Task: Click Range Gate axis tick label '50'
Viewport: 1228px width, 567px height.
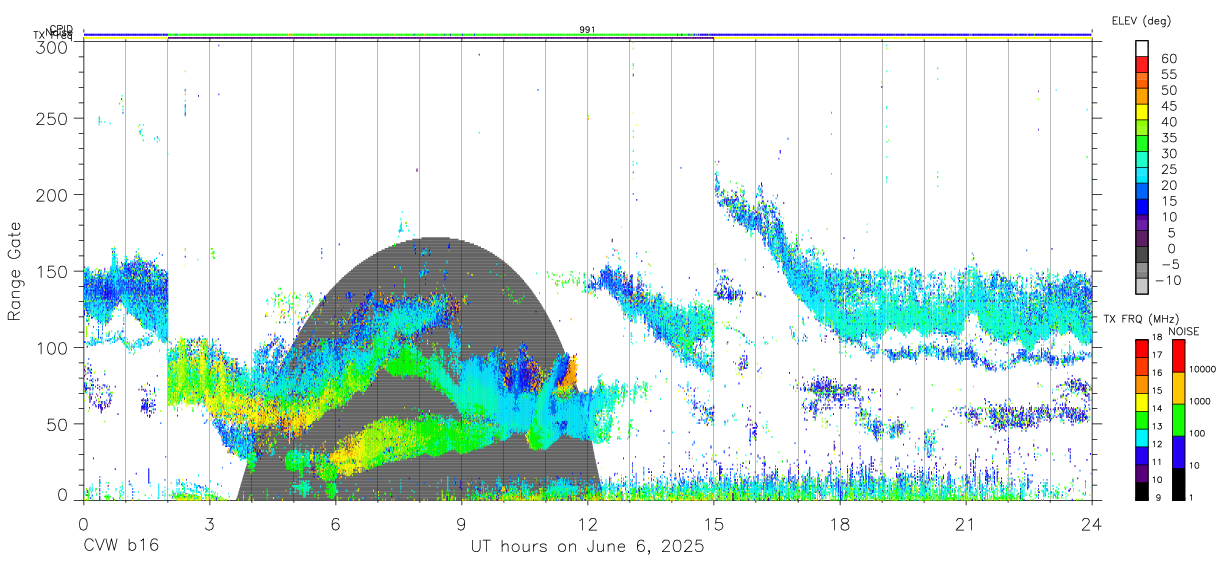Action: (x=57, y=423)
